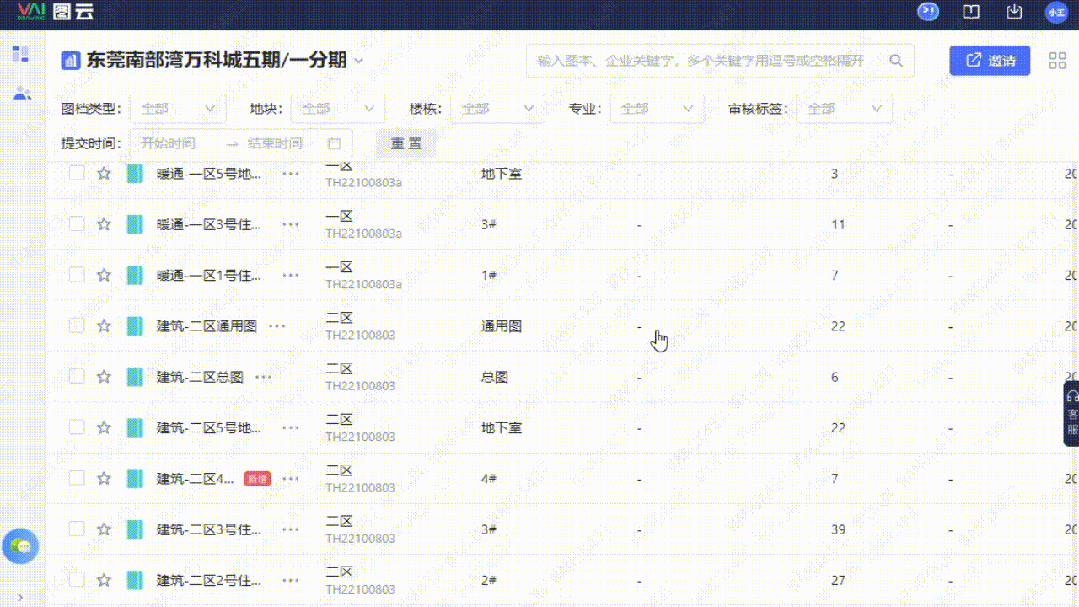The height and width of the screenshot is (607, 1079).
Task: Switch to grid view layout icon
Action: click(1057, 61)
